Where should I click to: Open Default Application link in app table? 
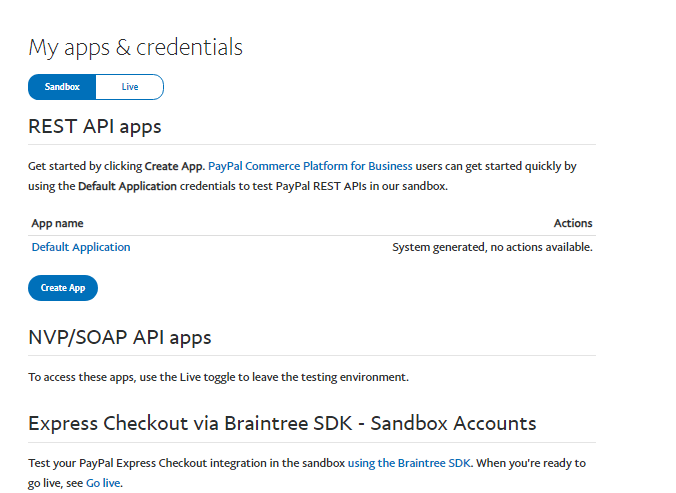(x=81, y=247)
